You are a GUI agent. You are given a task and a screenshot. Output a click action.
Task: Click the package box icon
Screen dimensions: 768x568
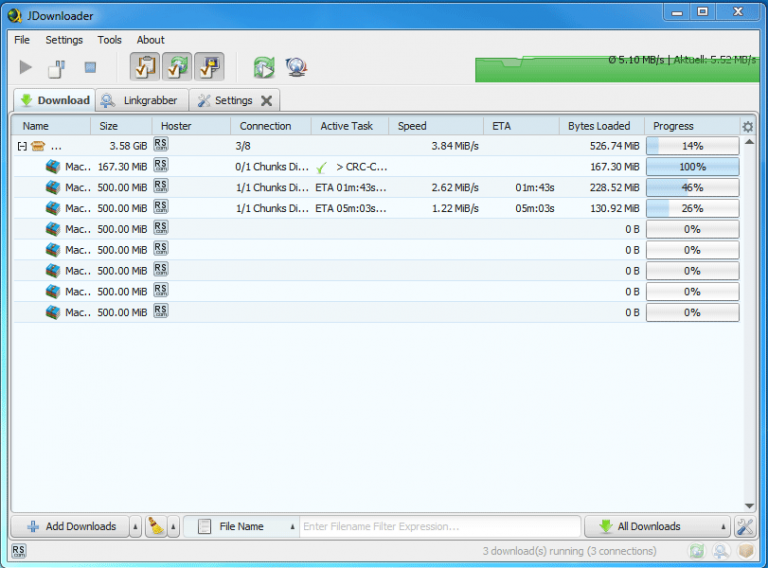point(38,146)
